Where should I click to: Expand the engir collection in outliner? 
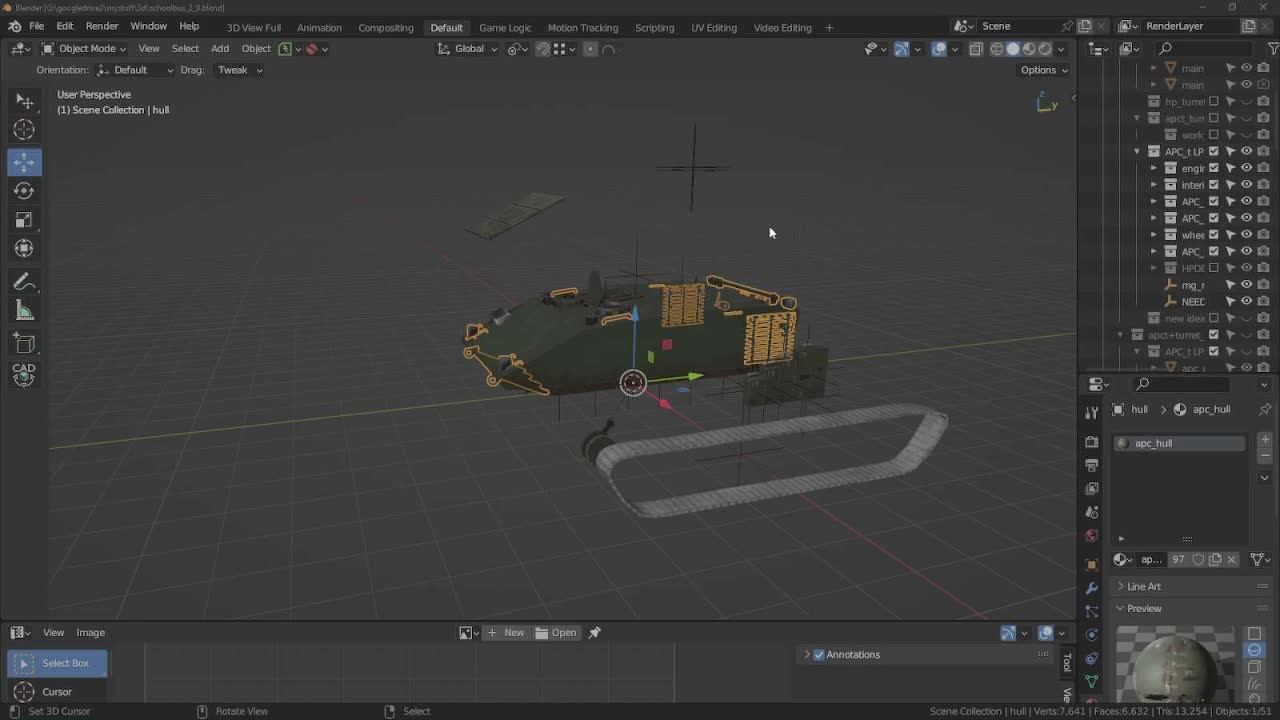[x=1154, y=168]
